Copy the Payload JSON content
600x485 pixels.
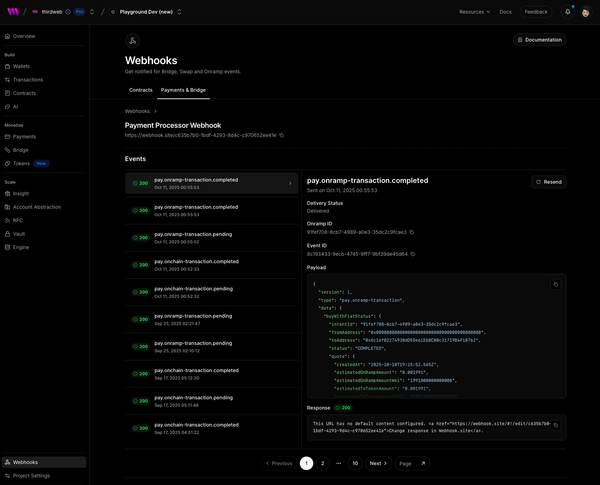pyautogui.click(x=556, y=284)
